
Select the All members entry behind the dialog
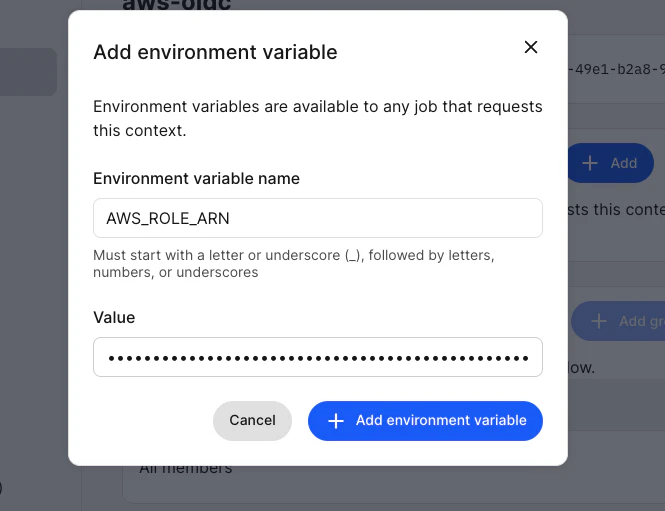pyautogui.click(x=185, y=468)
